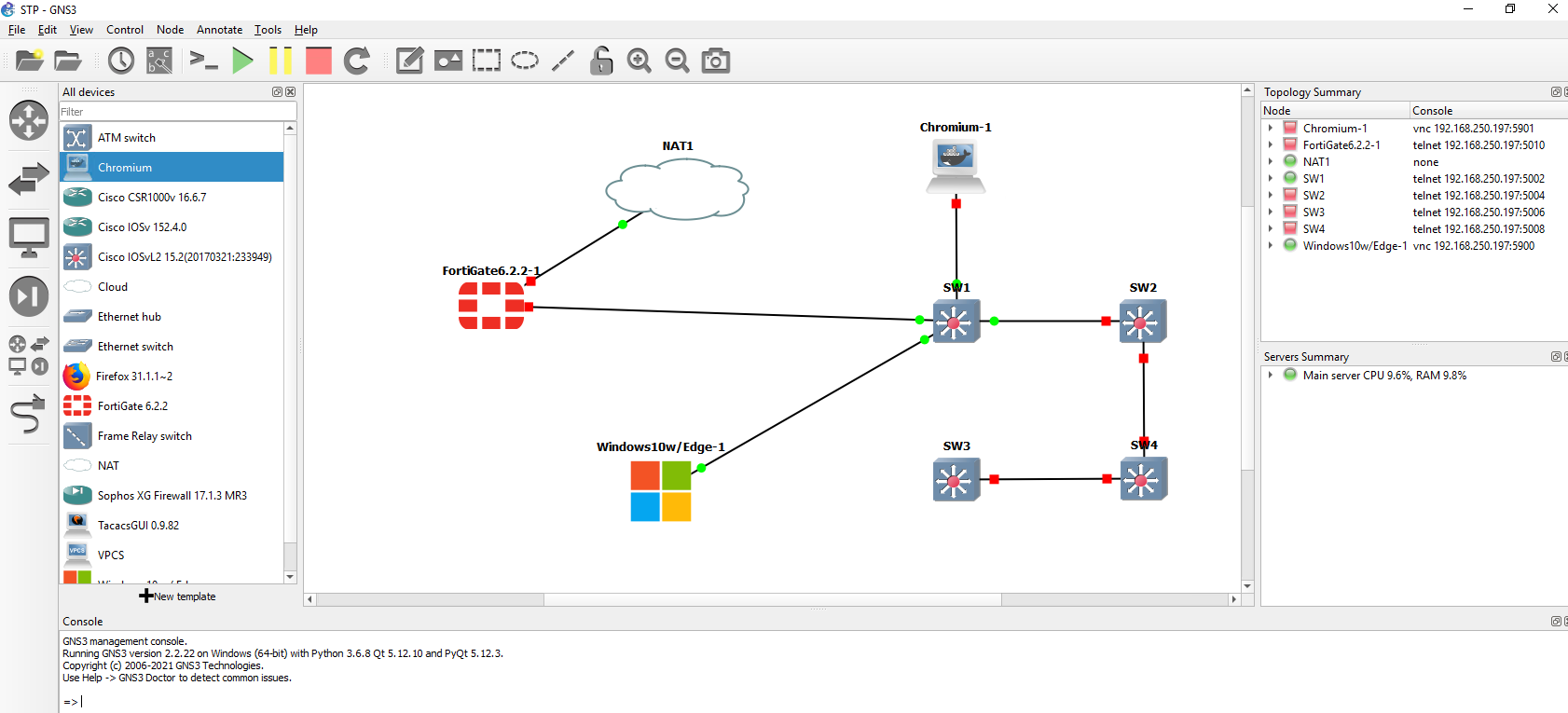Viewport: 1568px width, 713px height.
Task: Expand SW3 node in Topology Summary
Action: tap(1271, 213)
